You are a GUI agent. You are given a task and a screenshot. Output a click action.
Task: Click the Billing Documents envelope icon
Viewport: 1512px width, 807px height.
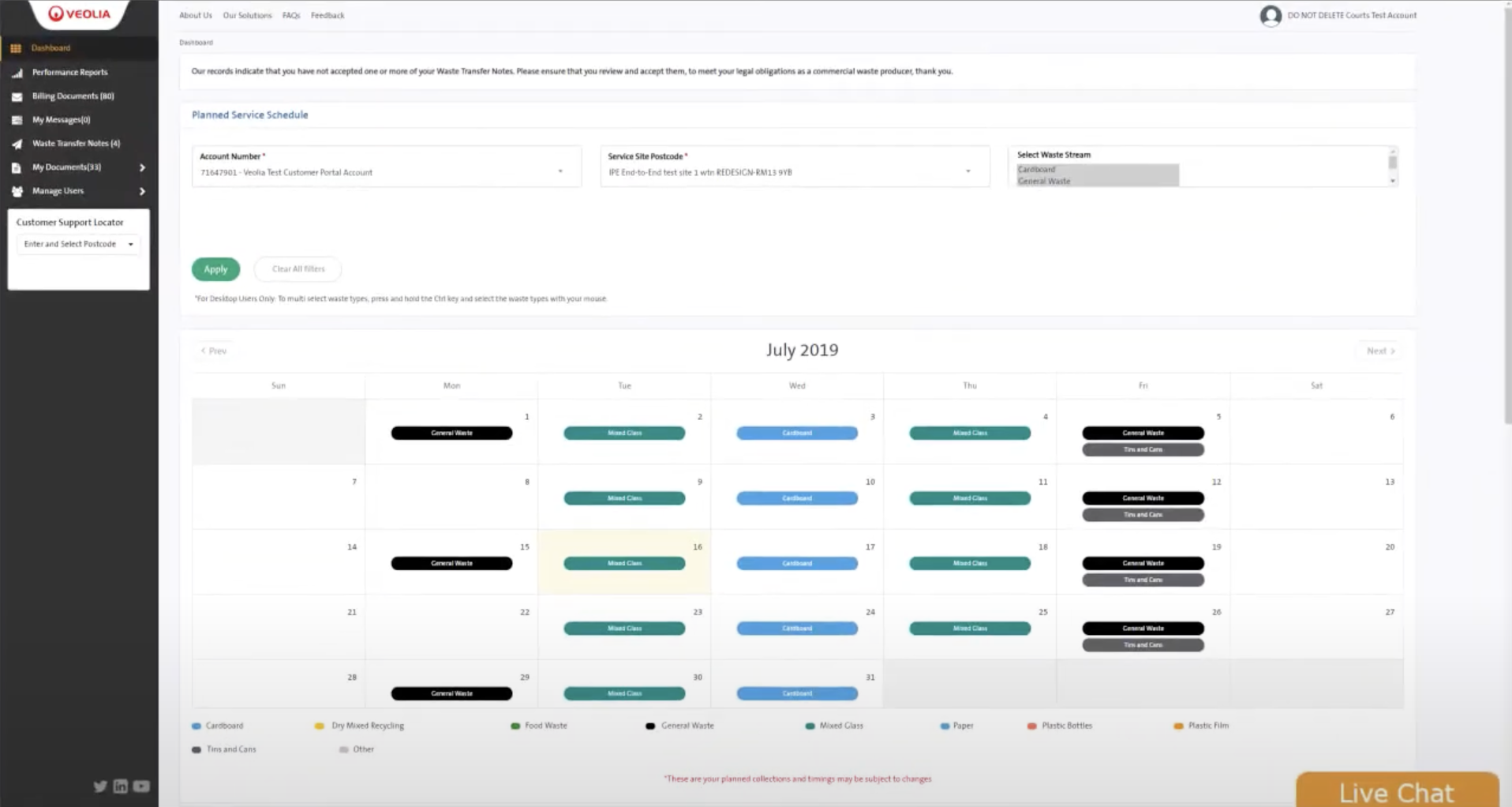[17, 96]
